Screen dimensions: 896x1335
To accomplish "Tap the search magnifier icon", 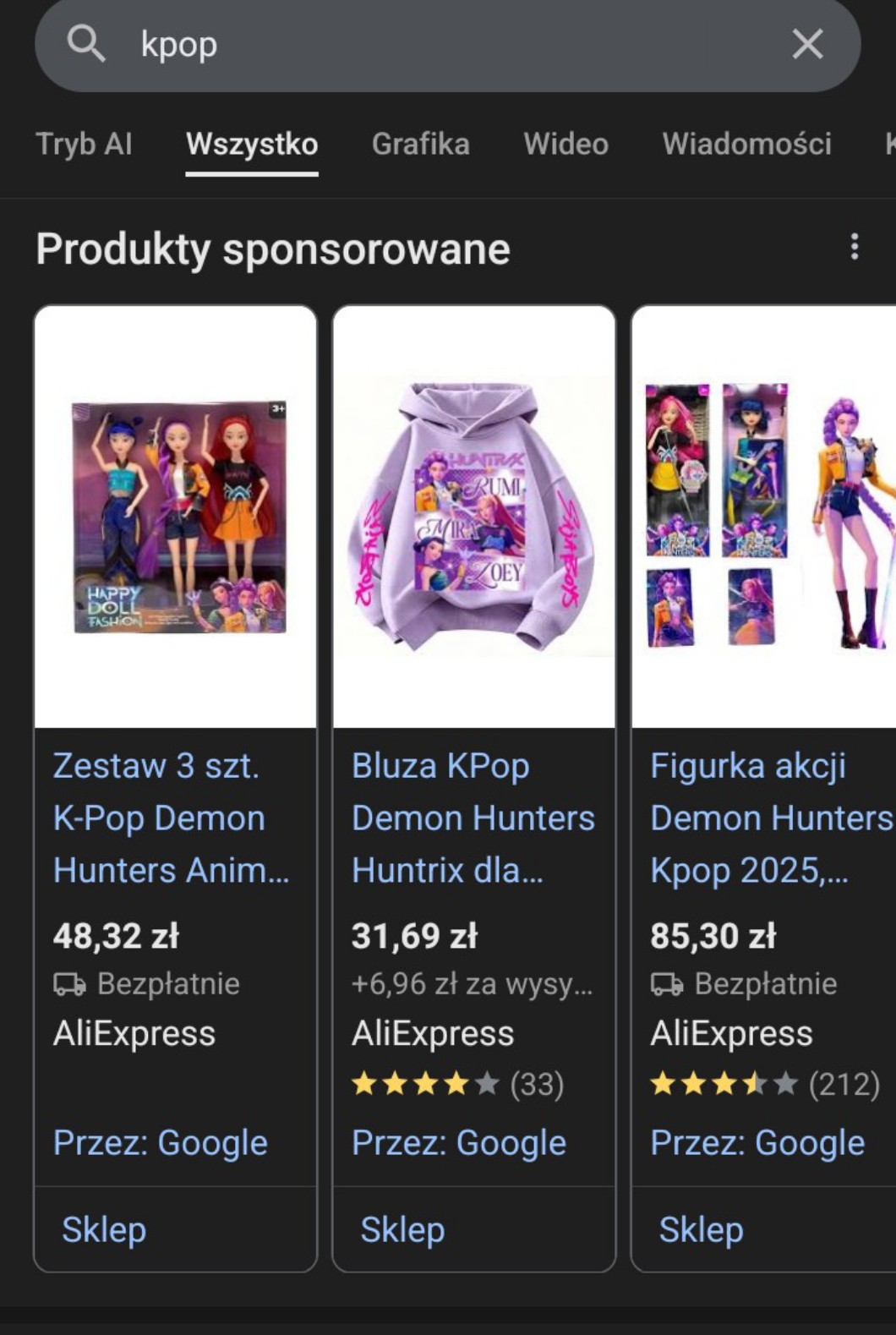I will (x=86, y=43).
